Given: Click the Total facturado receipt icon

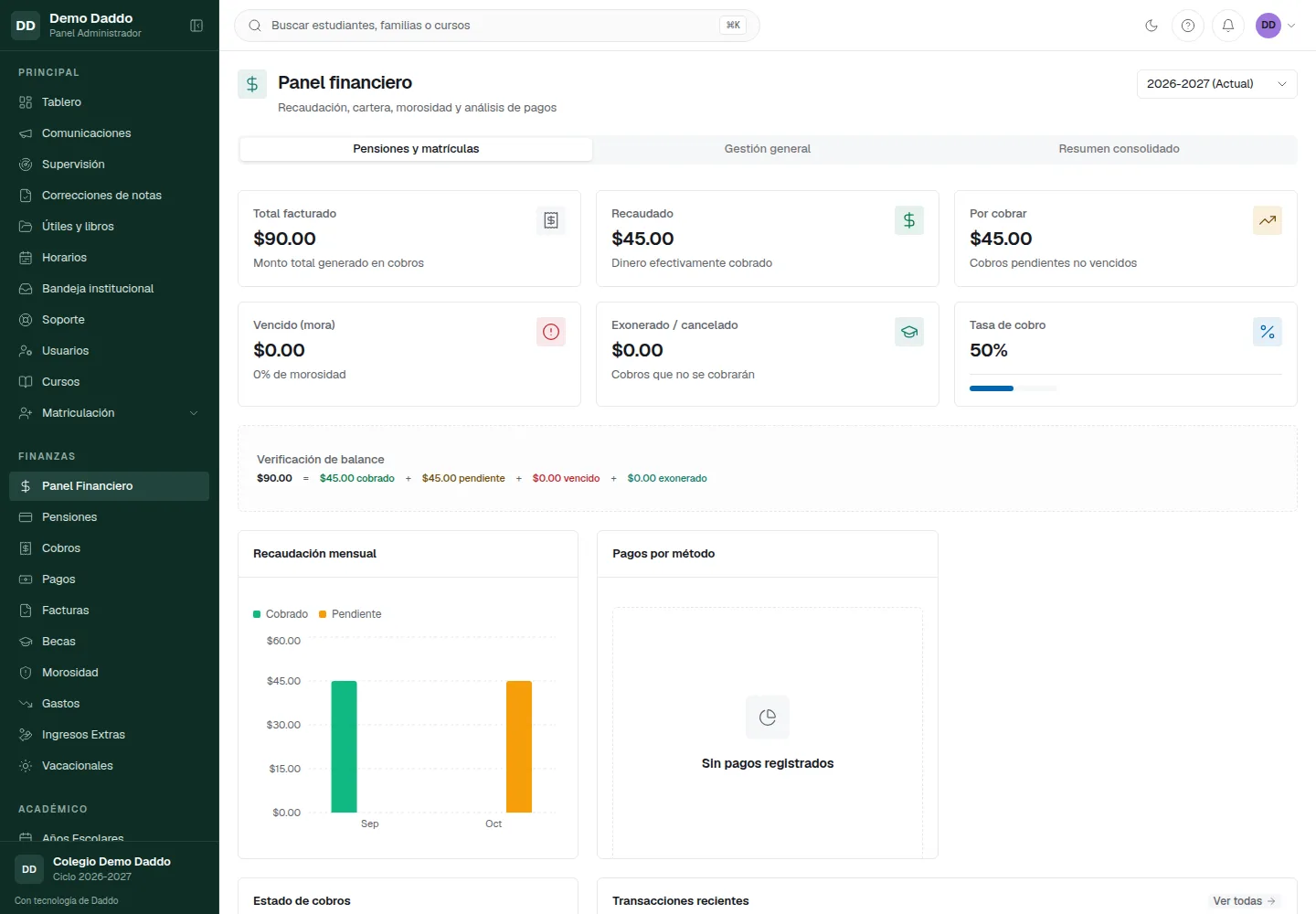Looking at the screenshot, I should click(x=551, y=220).
